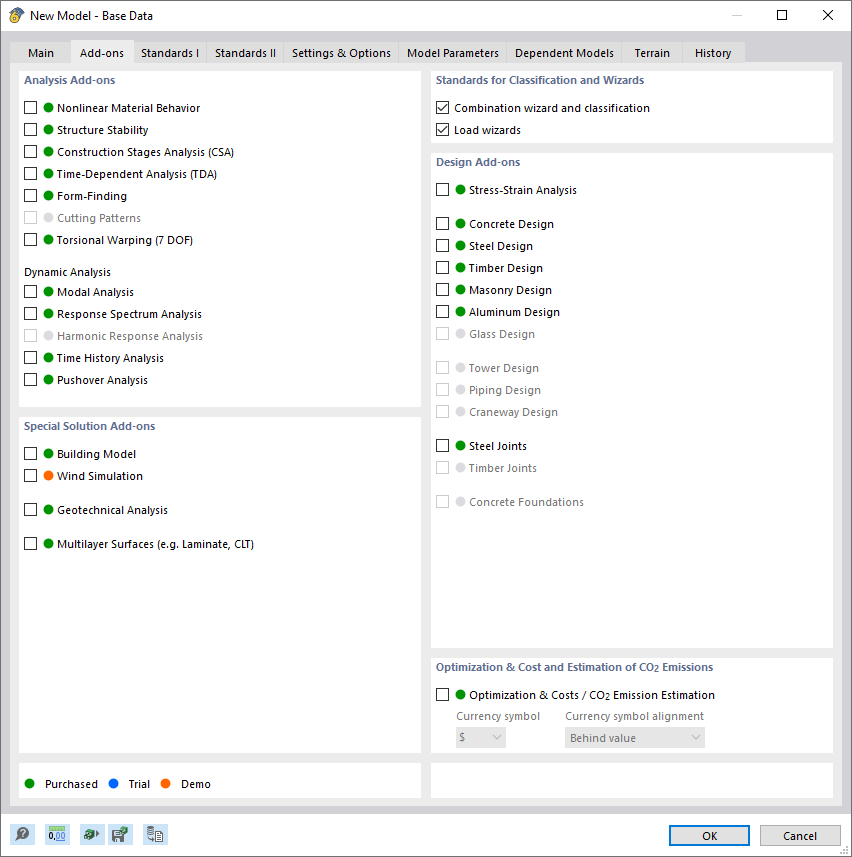
Task: Click the grayed Piping Design checkbox
Action: [x=443, y=390]
